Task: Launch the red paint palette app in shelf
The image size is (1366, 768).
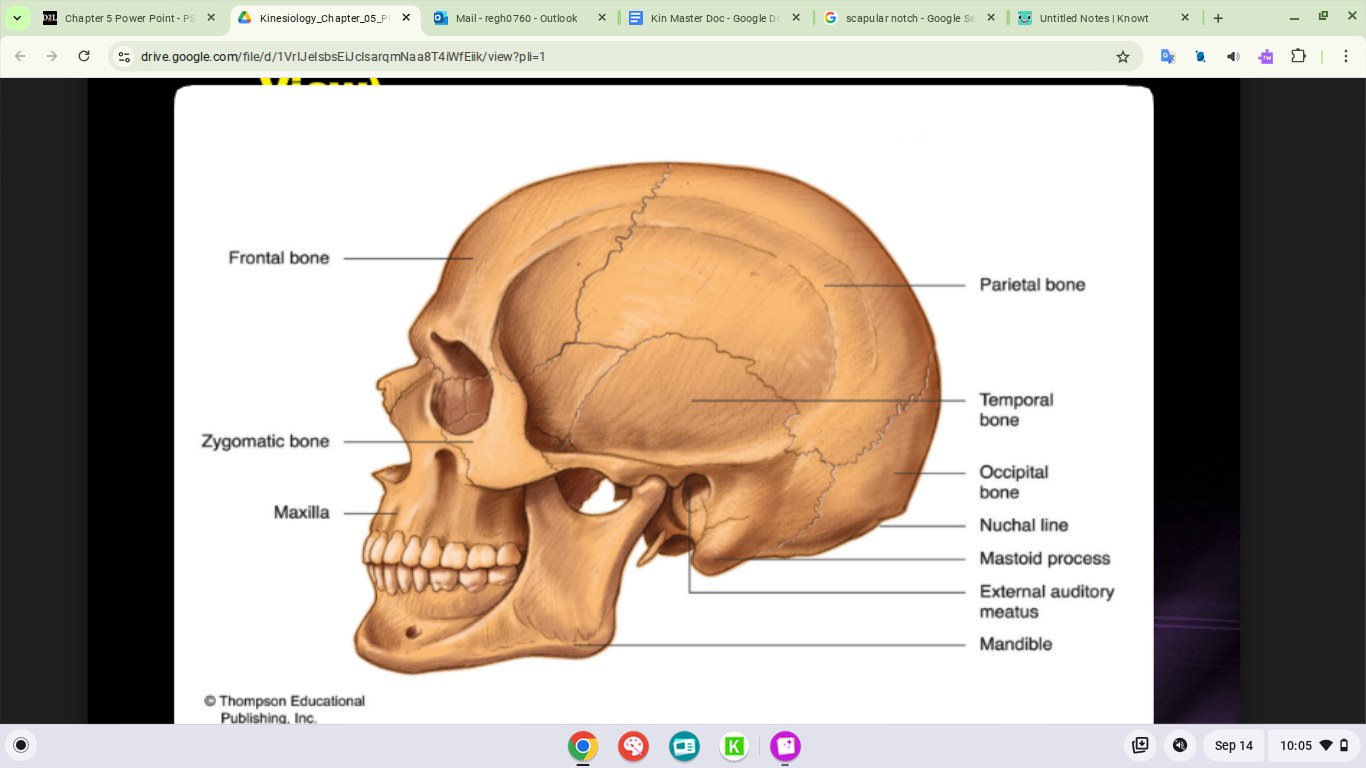Action: coord(633,746)
